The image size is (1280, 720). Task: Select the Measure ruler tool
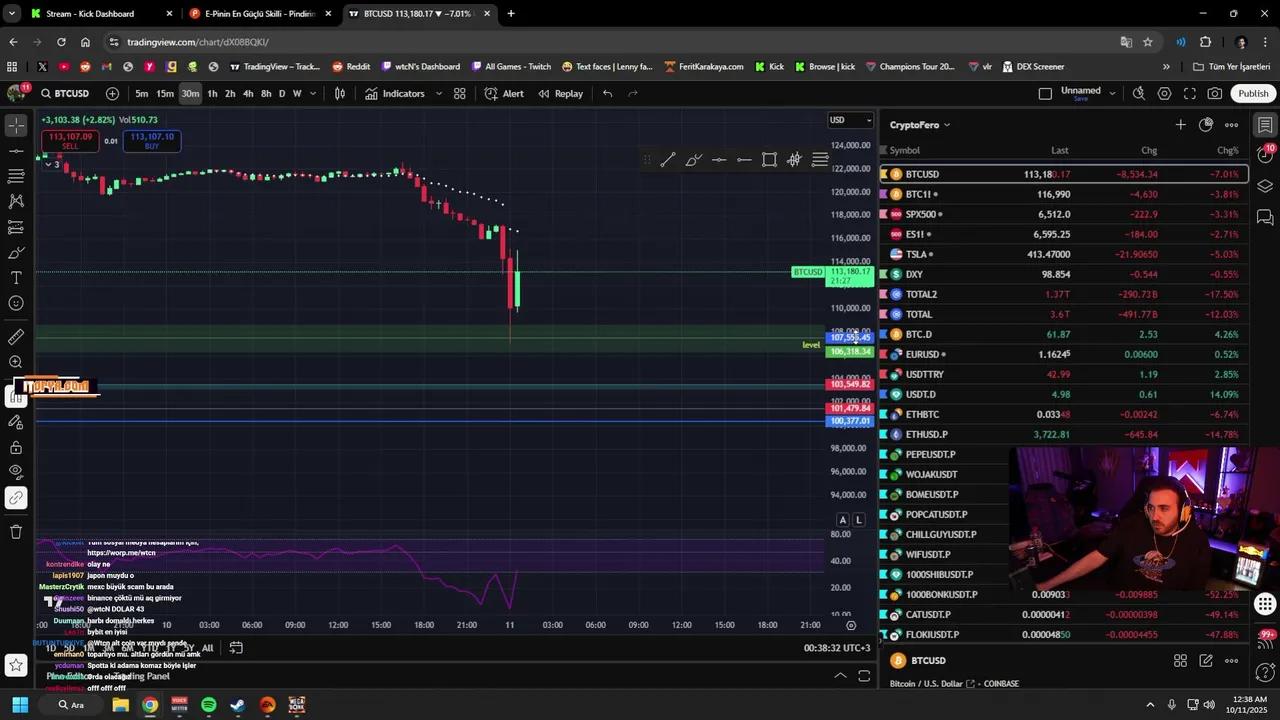pyautogui.click(x=16, y=337)
